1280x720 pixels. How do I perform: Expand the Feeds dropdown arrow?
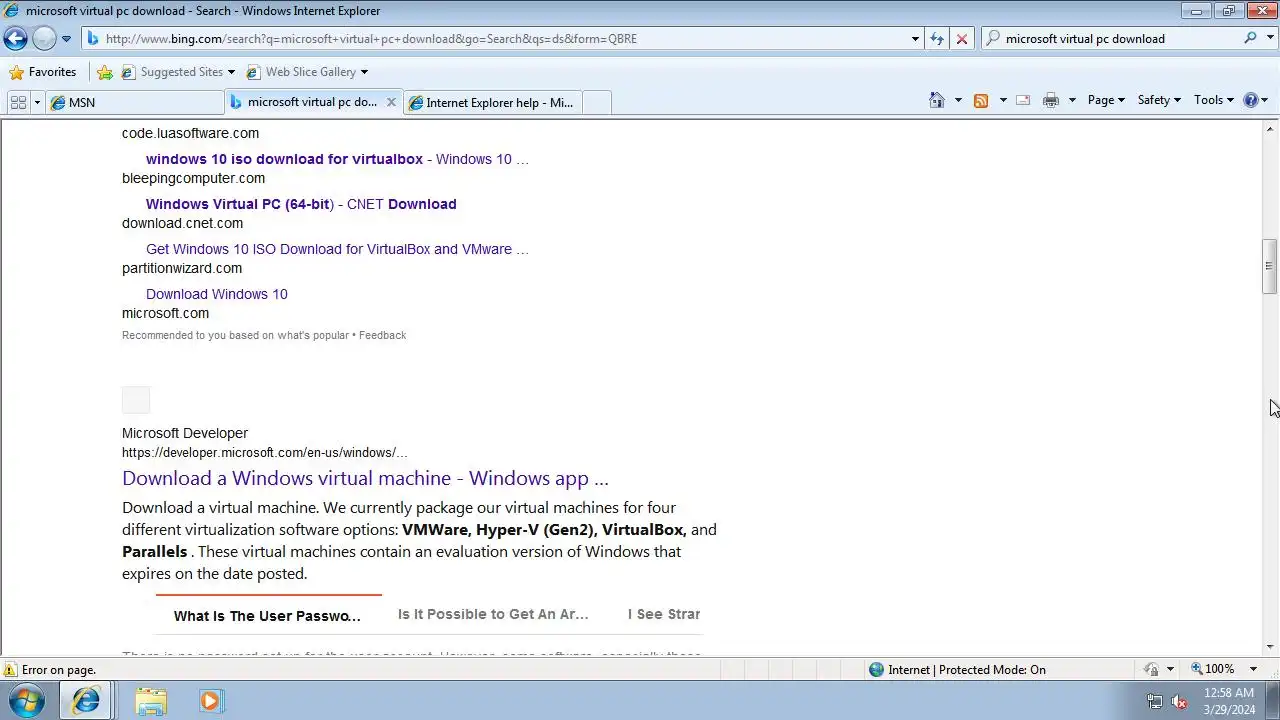(1002, 100)
